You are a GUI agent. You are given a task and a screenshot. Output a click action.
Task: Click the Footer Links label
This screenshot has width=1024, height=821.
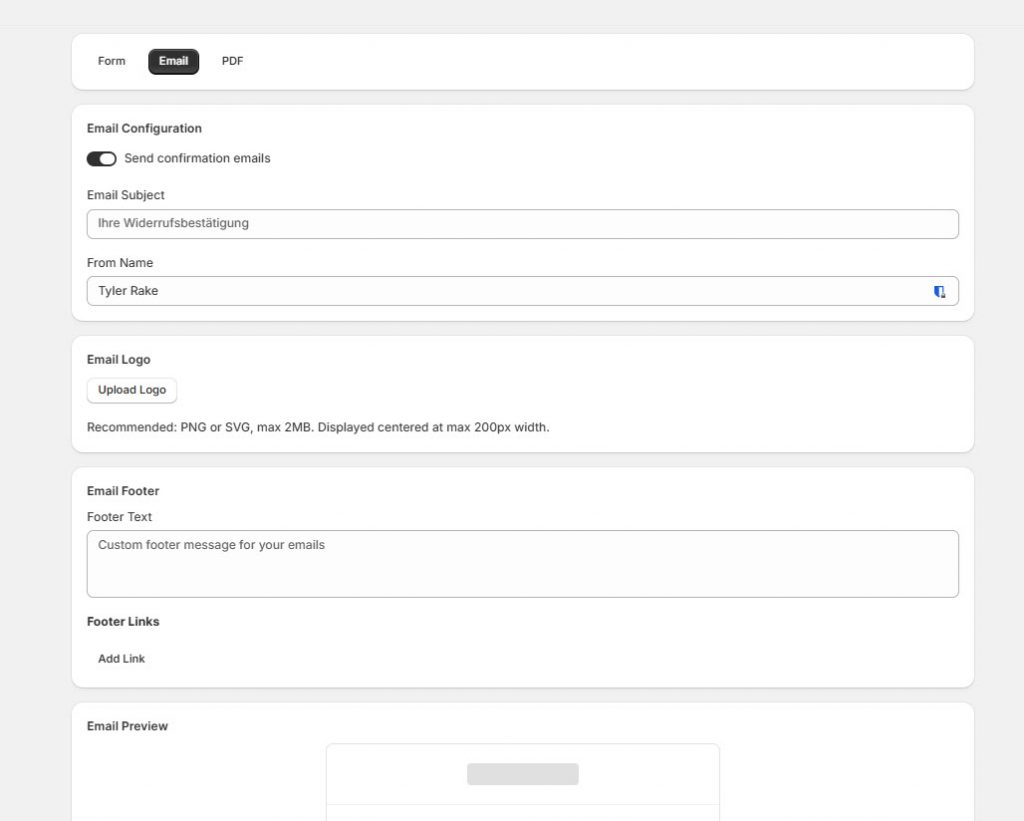pos(123,621)
